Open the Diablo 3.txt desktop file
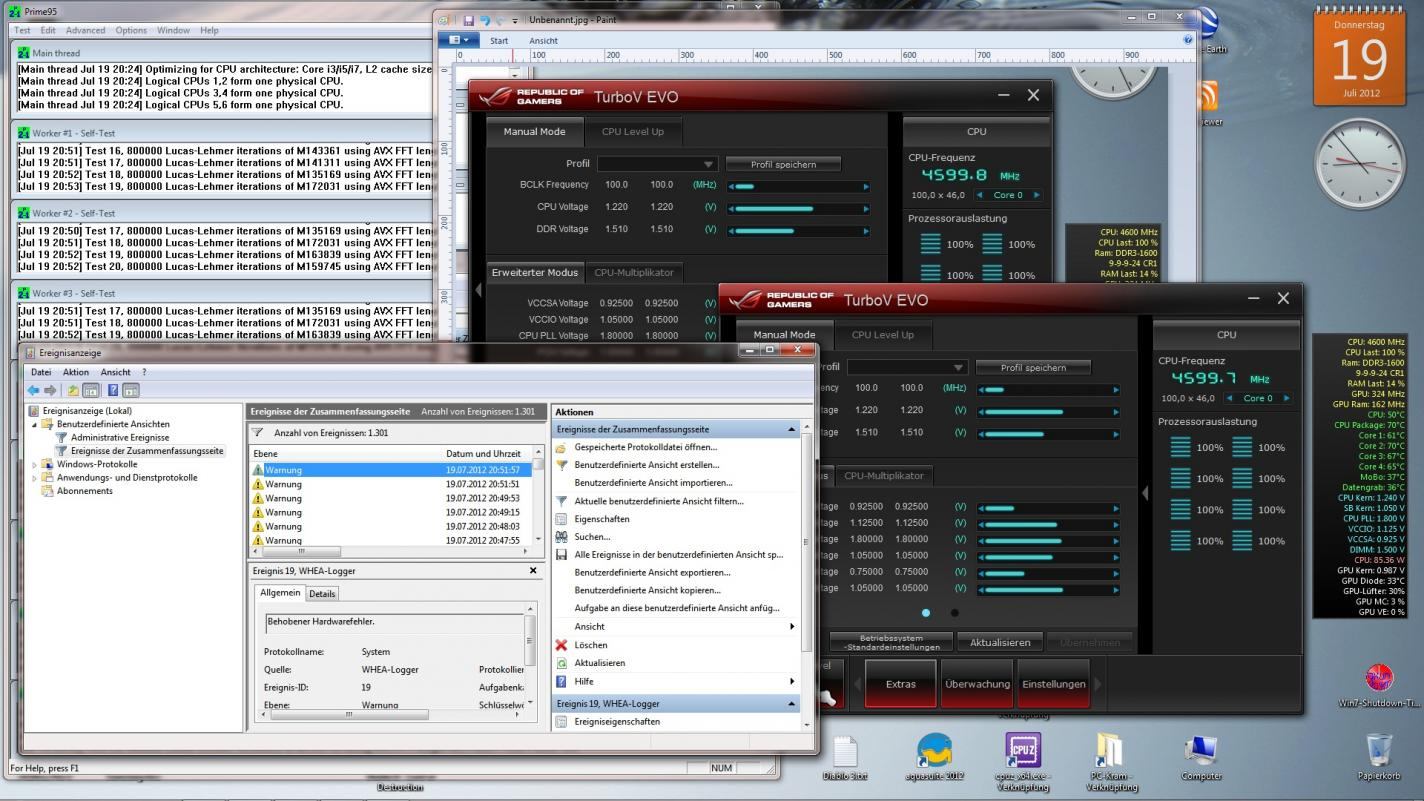 coord(845,757)
